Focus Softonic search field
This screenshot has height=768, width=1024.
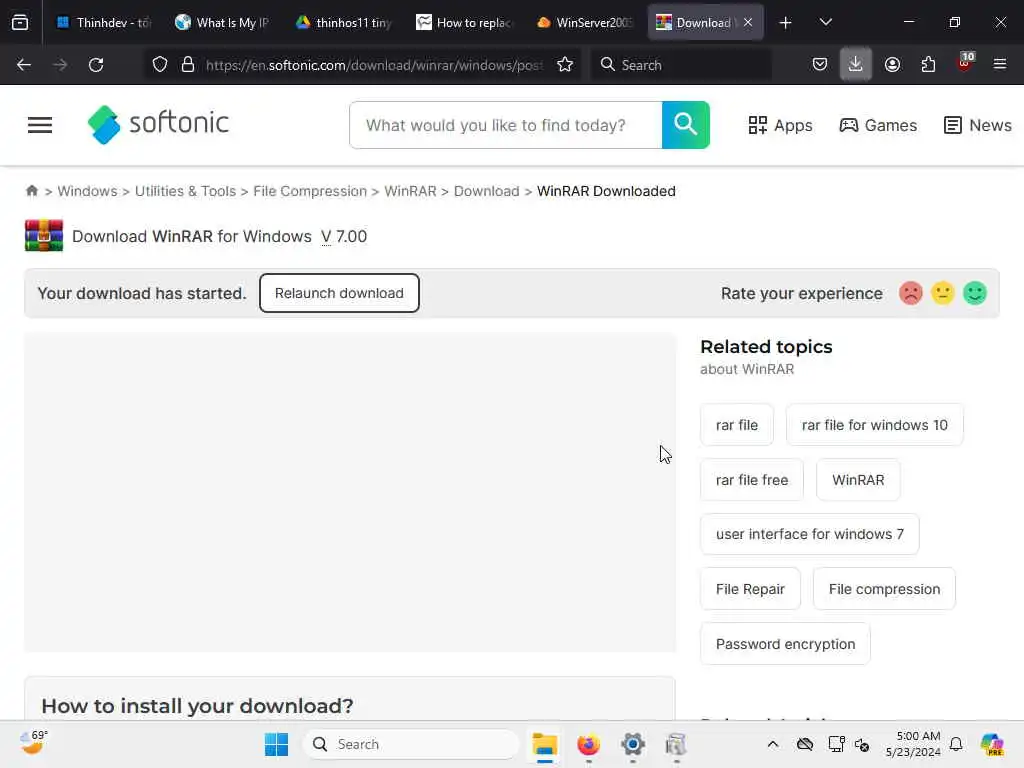506,125
